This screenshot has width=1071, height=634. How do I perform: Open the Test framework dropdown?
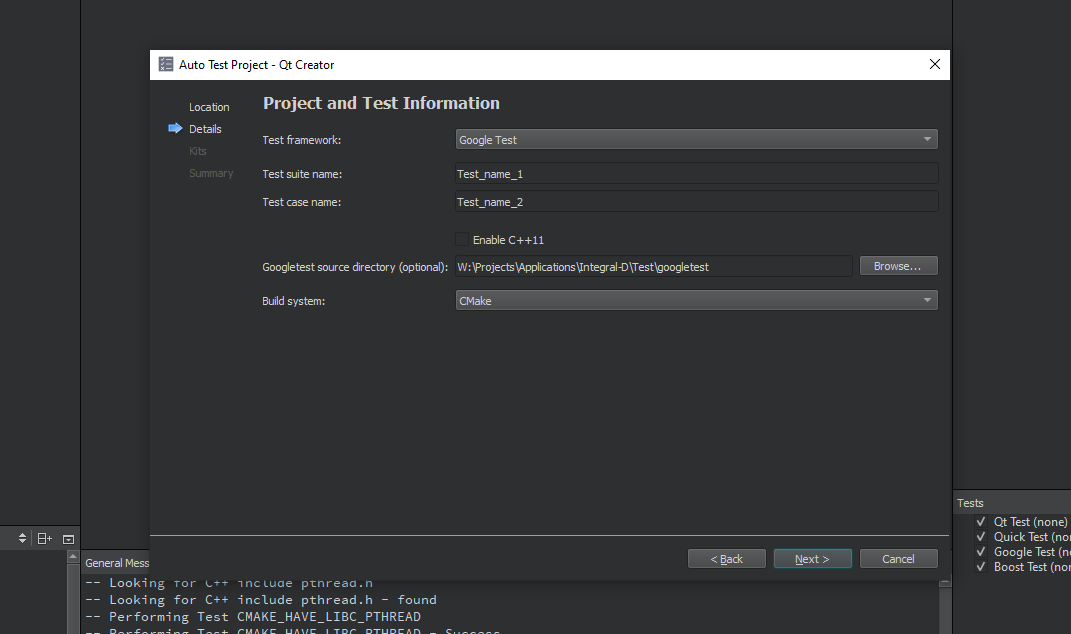pyautogui.click(x=696, y=140)
